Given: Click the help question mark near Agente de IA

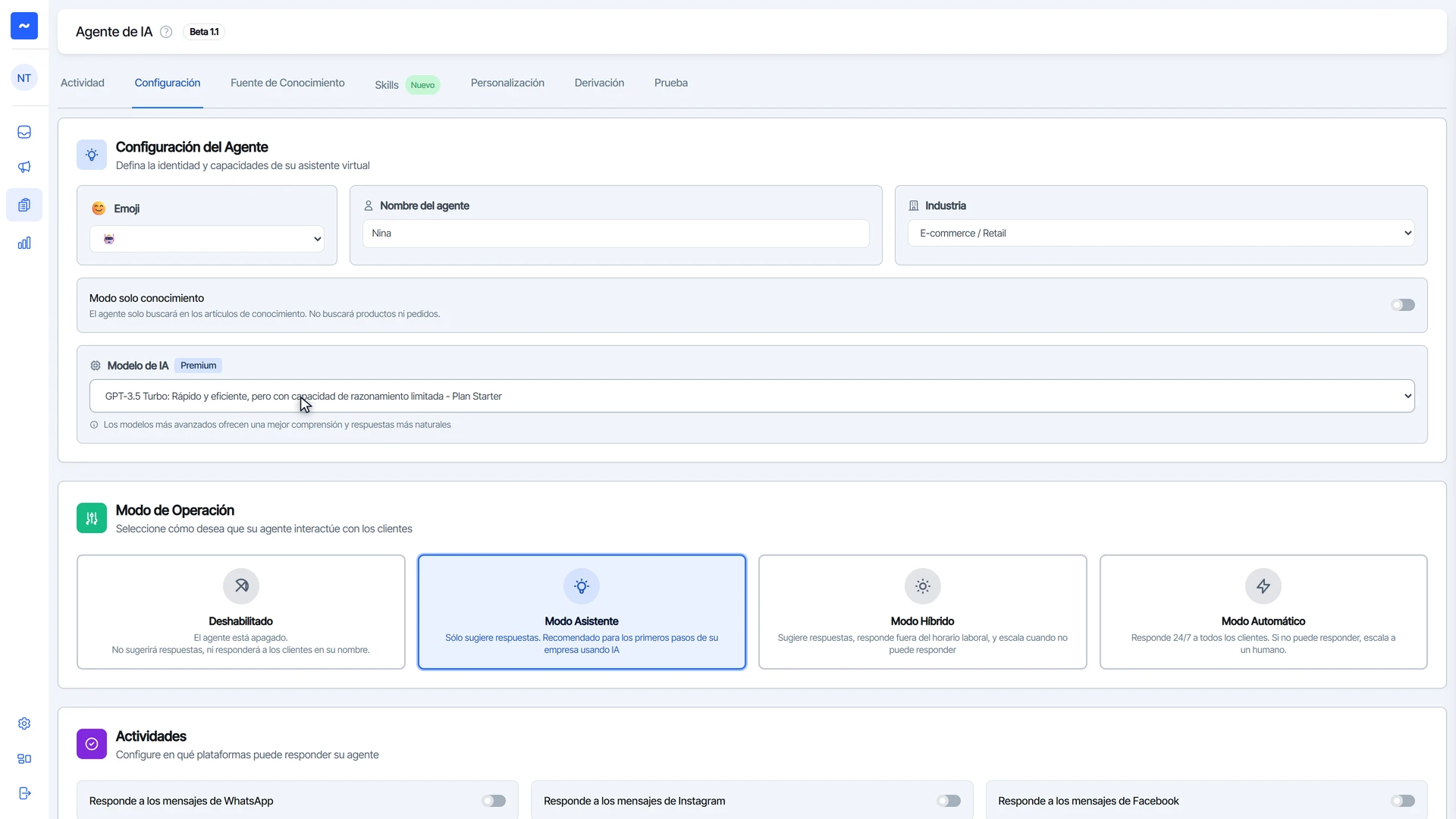Looking at the screenshot, I should tap(166, 32).
